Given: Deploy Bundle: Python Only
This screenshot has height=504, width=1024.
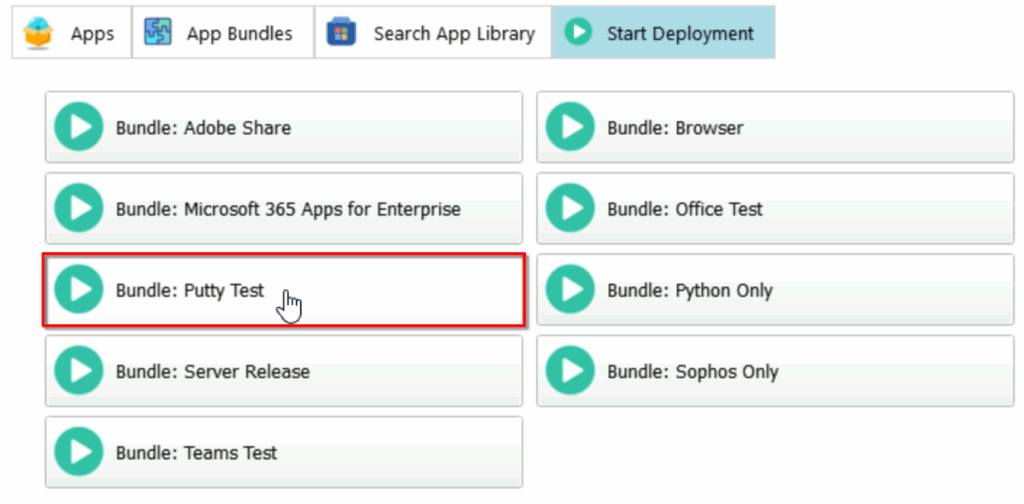Looking at the screenshot, I should pyautogui.click(x=775, y=290).
